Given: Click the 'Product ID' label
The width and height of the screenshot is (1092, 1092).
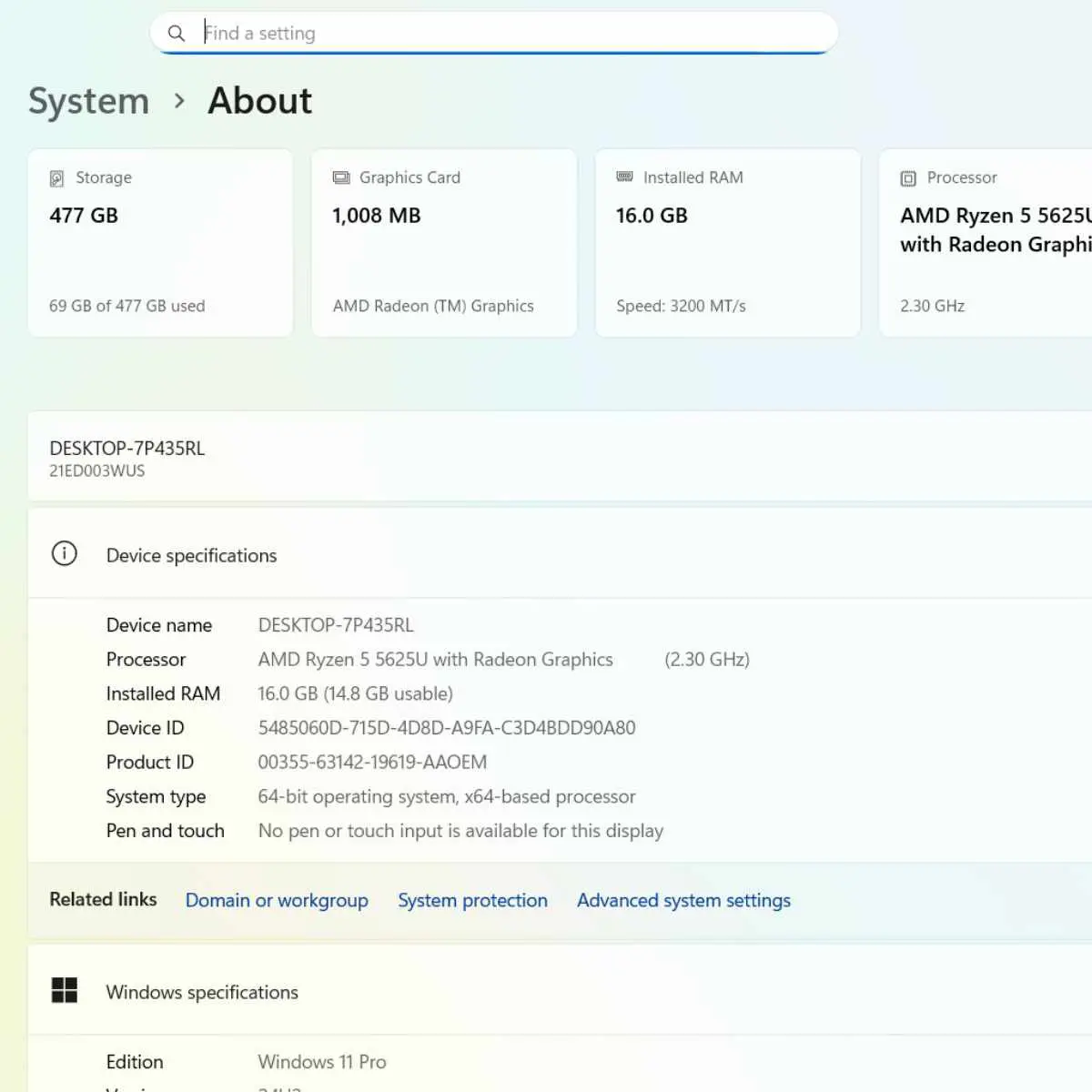Looking at the screenshot, I should pos(150,762).
